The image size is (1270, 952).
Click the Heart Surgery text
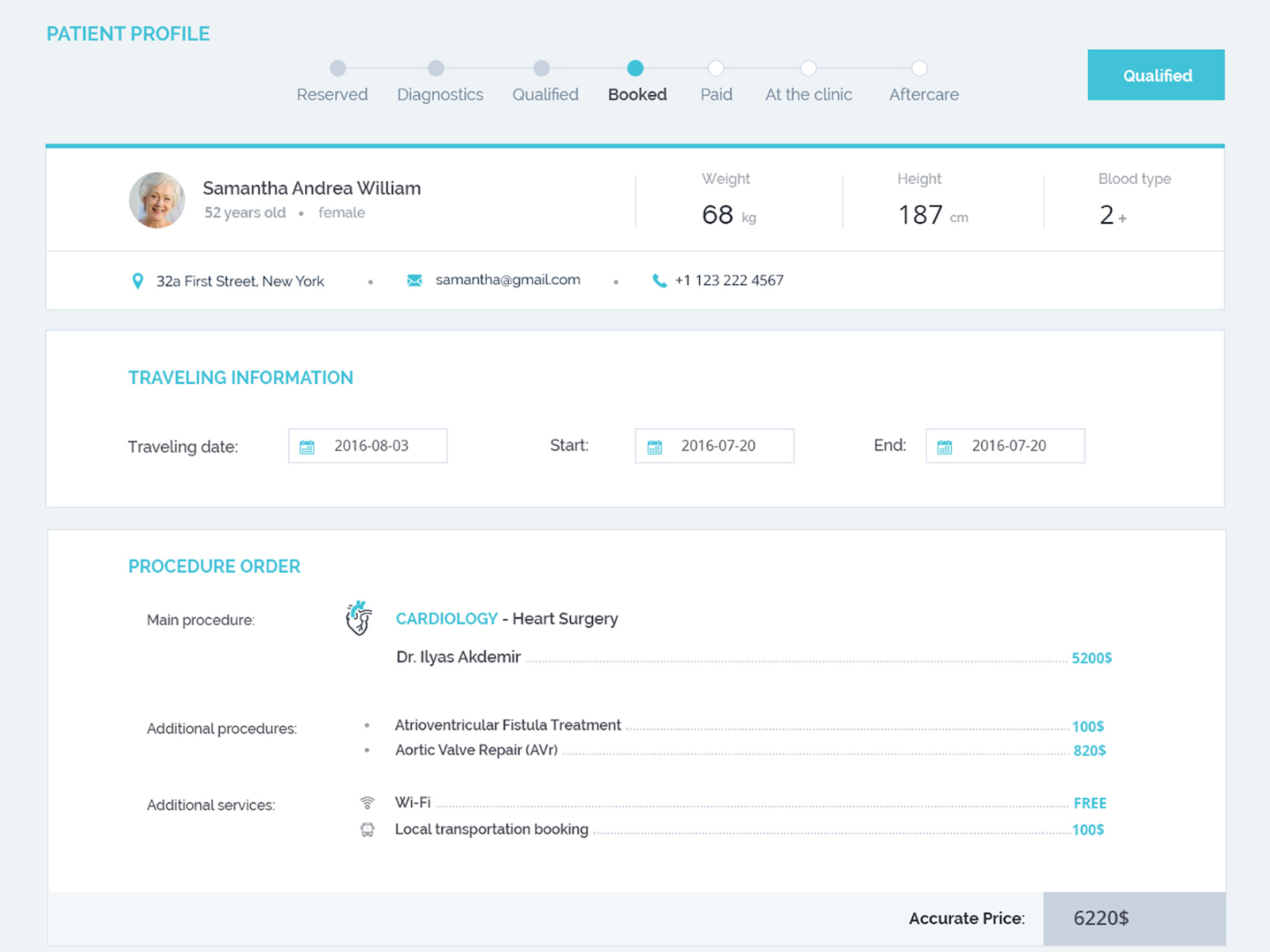[565, 619]
